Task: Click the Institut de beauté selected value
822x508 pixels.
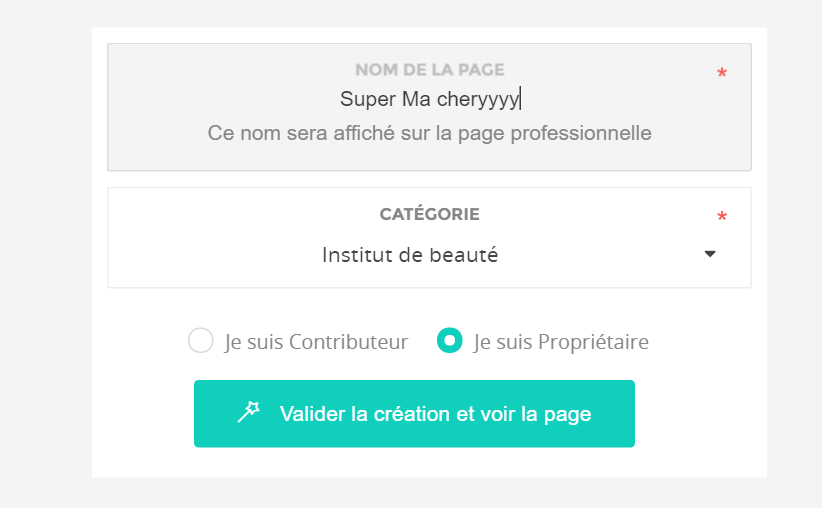Action: pos(410,255)
